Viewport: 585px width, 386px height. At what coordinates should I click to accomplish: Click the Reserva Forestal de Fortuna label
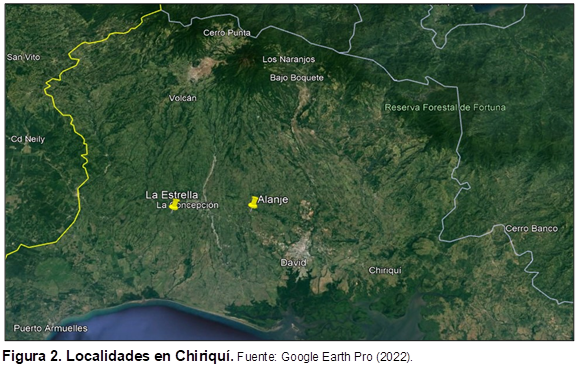click(445, 107)
